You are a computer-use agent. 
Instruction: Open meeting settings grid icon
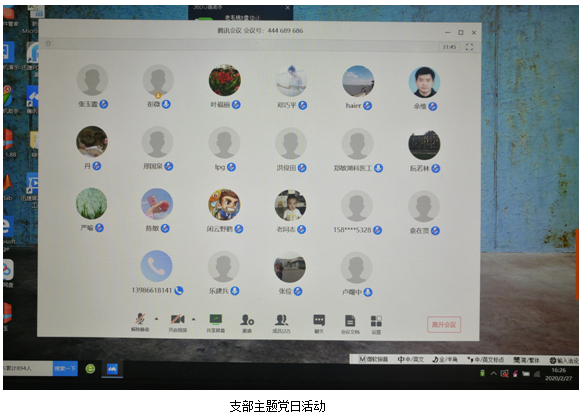(376, 321)
